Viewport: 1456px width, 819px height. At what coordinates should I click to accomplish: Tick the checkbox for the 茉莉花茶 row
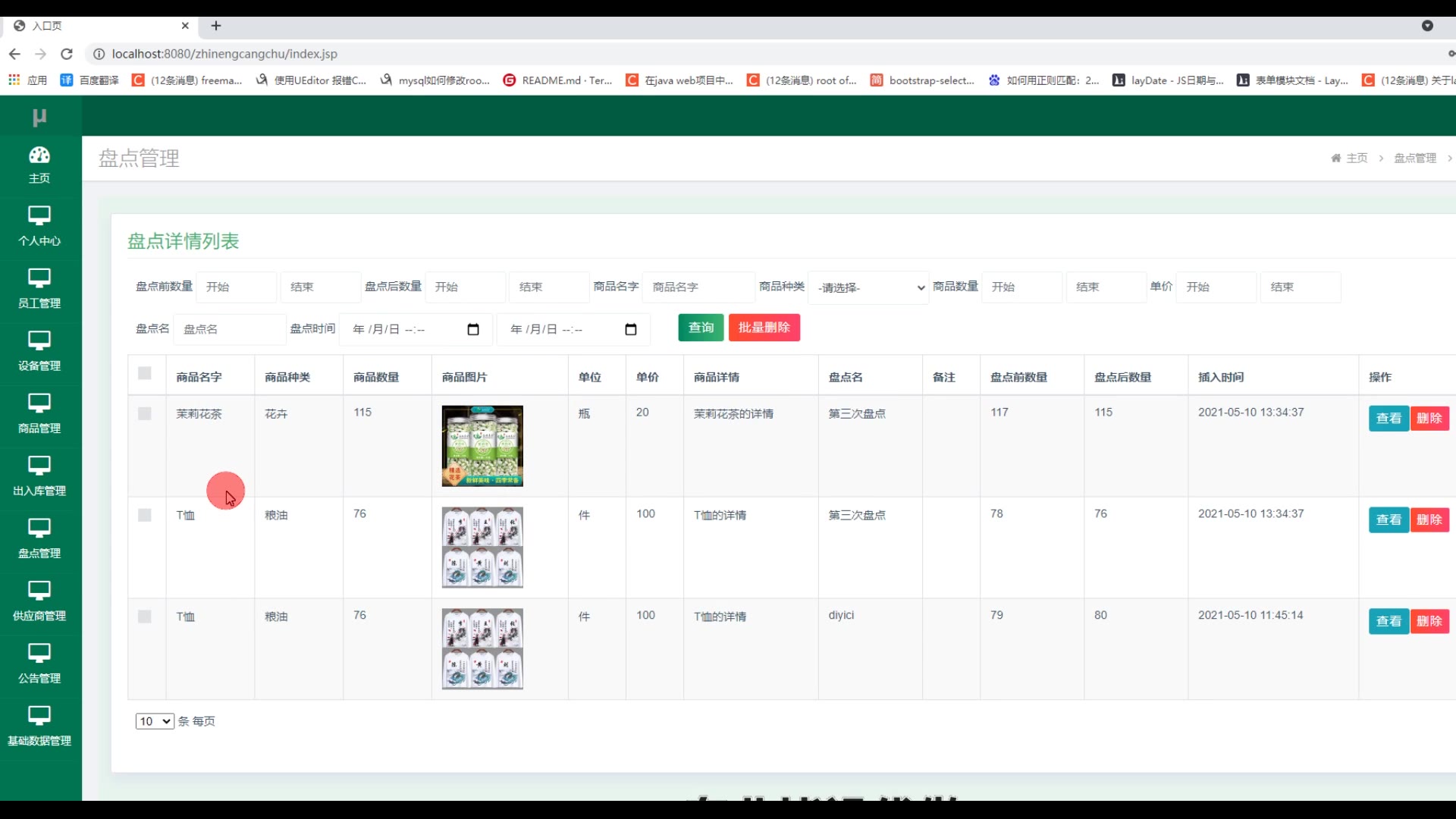point(145,413)
